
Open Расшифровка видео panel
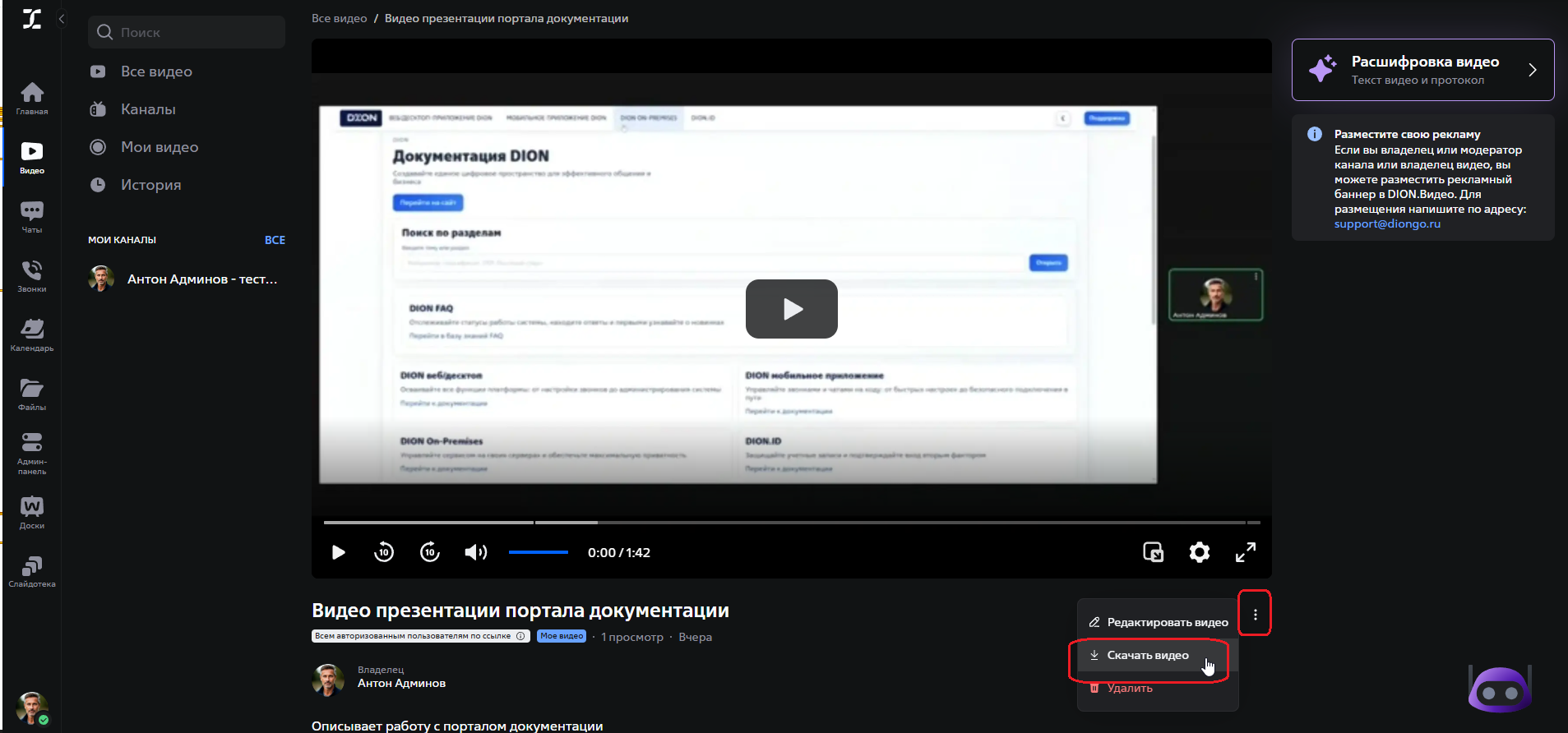(1422, 70)
